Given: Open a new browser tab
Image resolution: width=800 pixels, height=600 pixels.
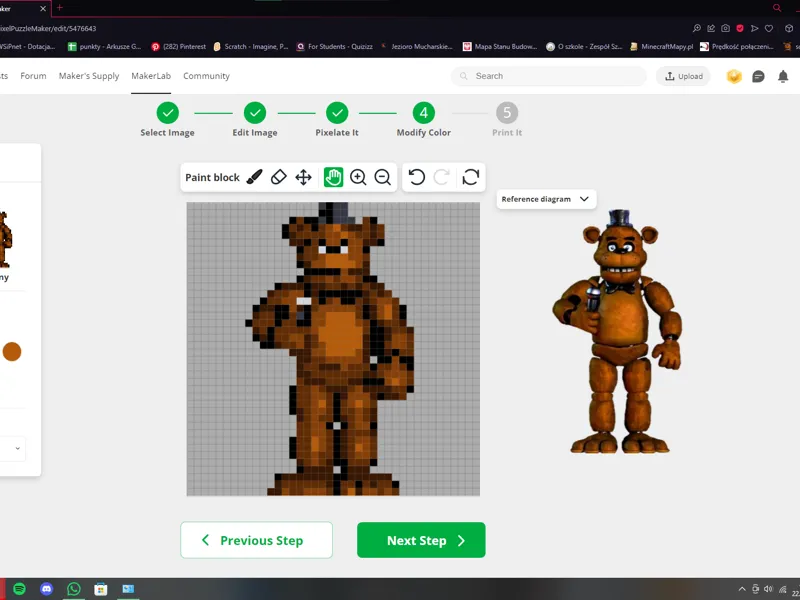Looking at the screenshot, I should [60, 8].
